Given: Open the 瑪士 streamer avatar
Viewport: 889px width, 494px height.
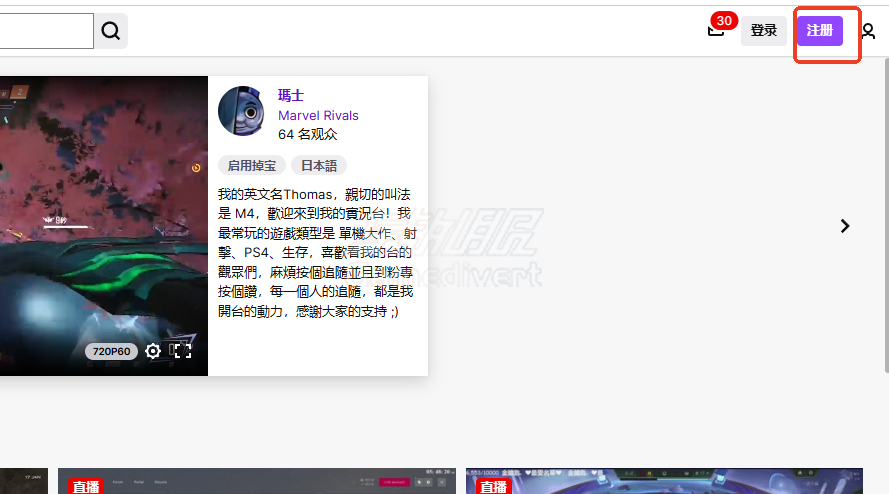Looking at the screenshot, I should (x=241, y=111).
